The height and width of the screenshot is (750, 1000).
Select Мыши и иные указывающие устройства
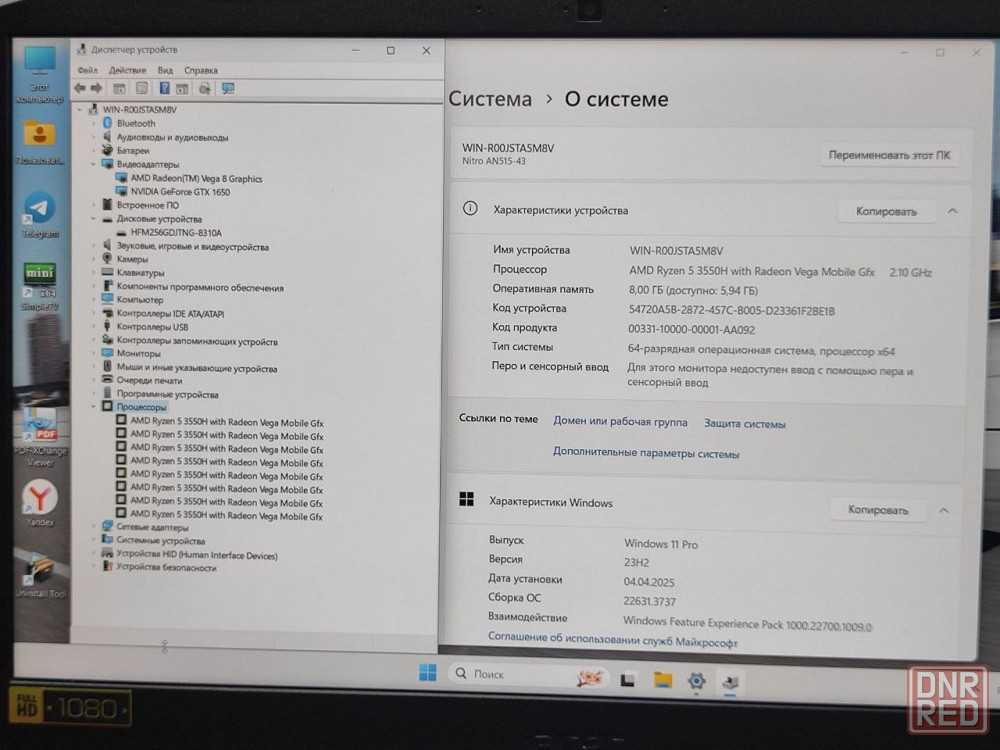(196, 368)
